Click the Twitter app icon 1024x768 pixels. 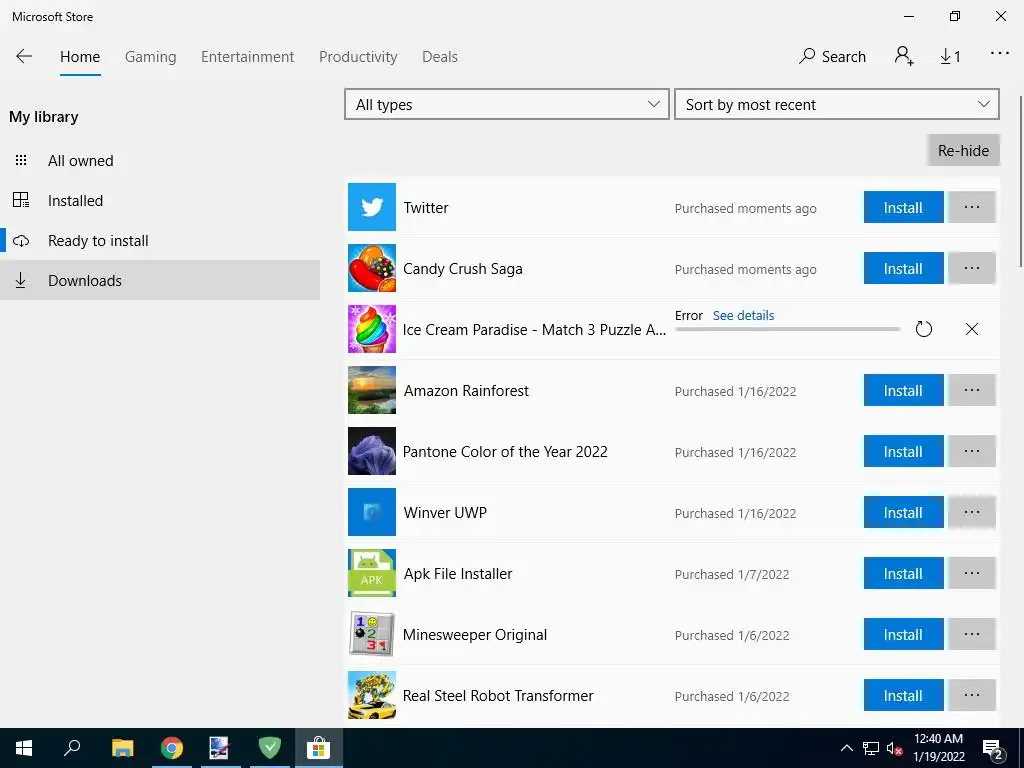(x=372, y=207)
